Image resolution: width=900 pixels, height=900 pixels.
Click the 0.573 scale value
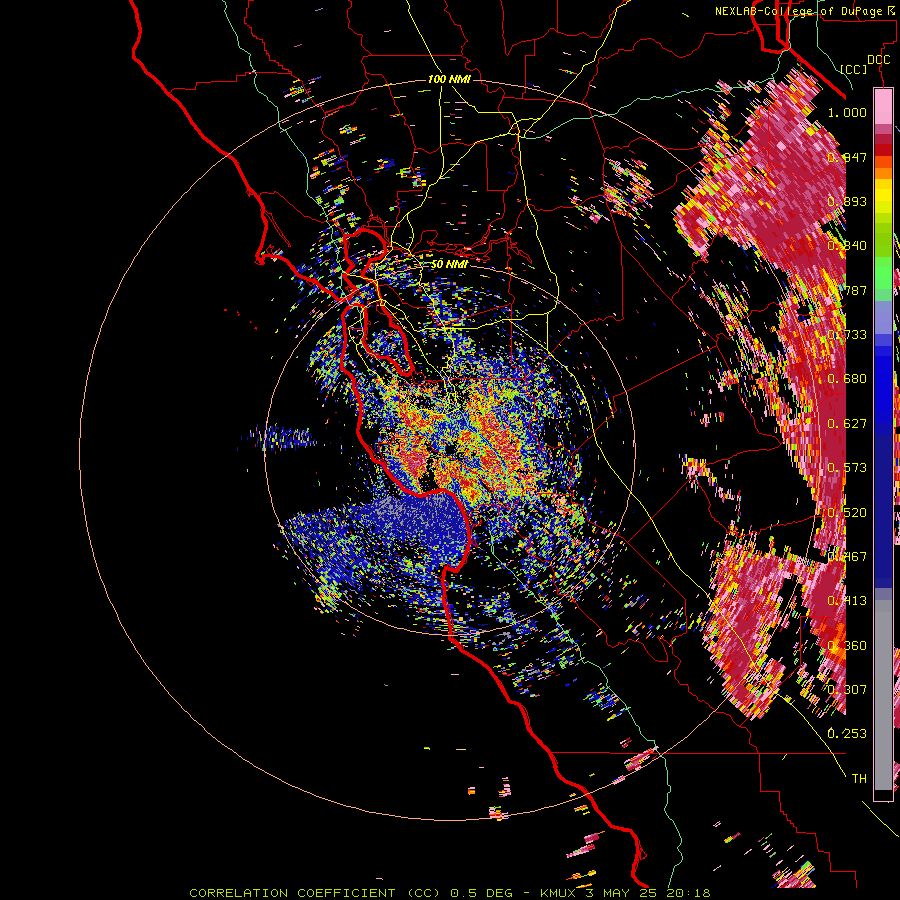(847, 468)
